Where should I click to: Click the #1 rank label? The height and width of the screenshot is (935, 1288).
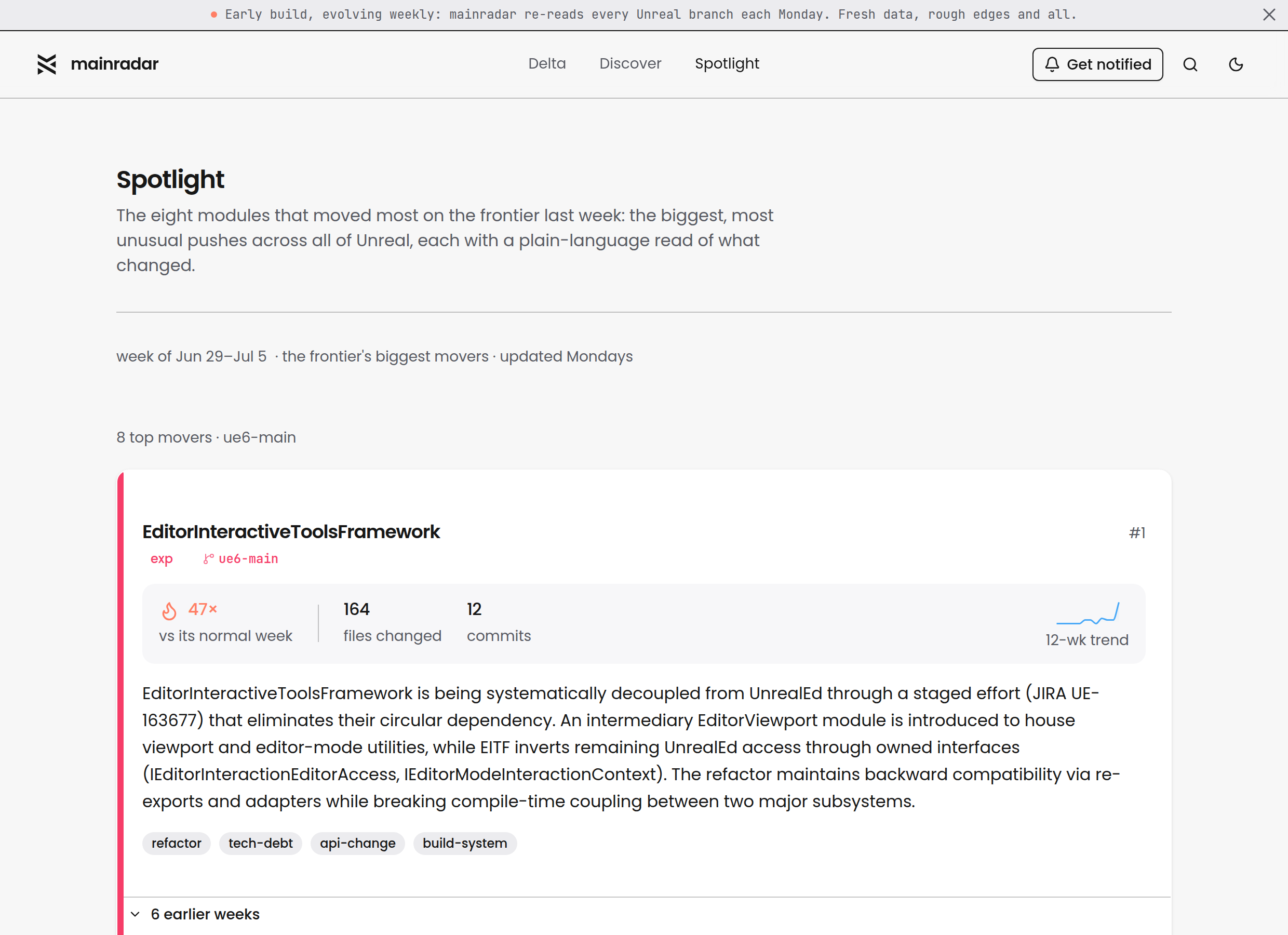tap(1137, 533)
